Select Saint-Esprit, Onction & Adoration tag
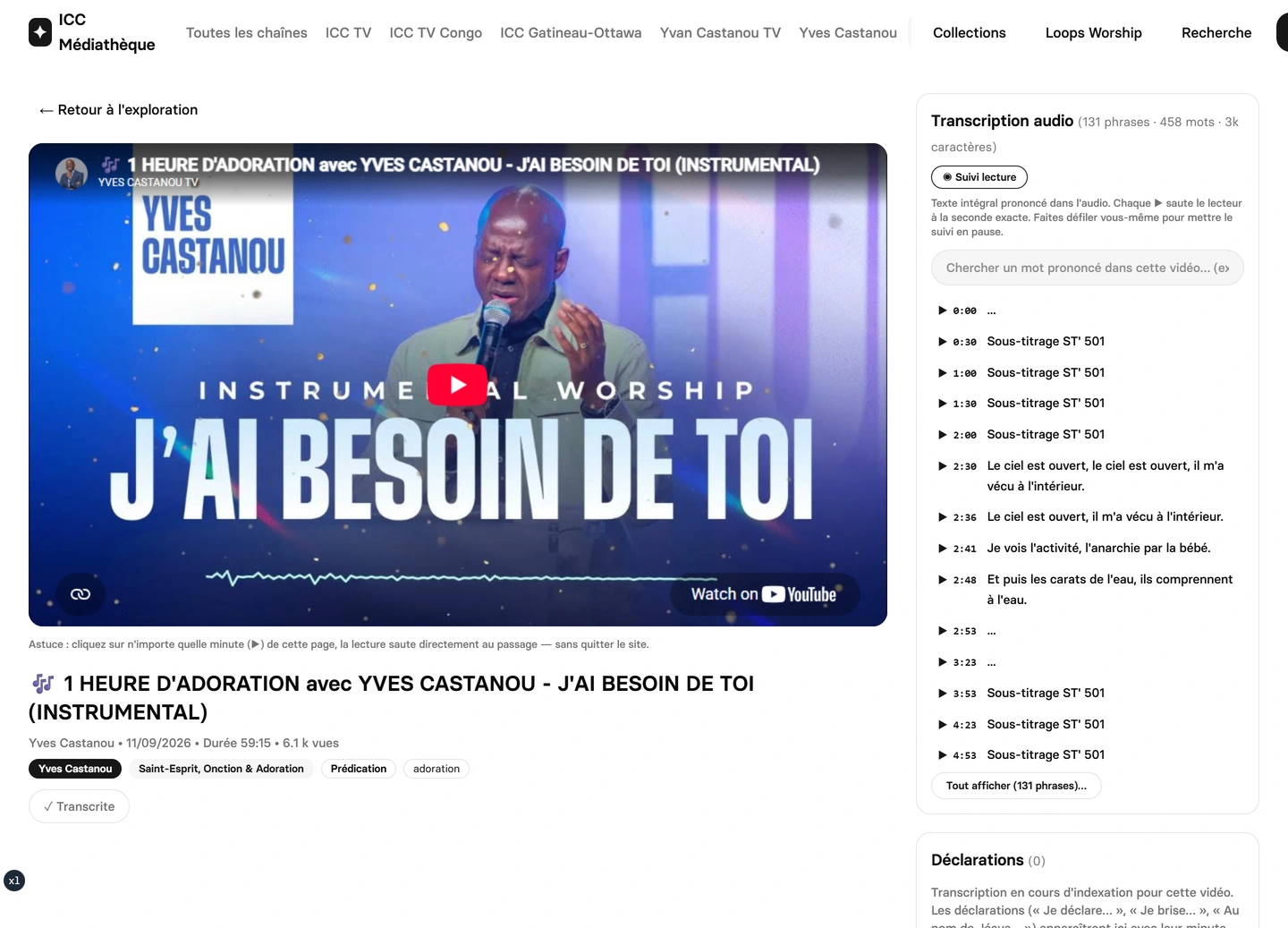This screenshot has width=1288, height=928. [x=221, y=769]
